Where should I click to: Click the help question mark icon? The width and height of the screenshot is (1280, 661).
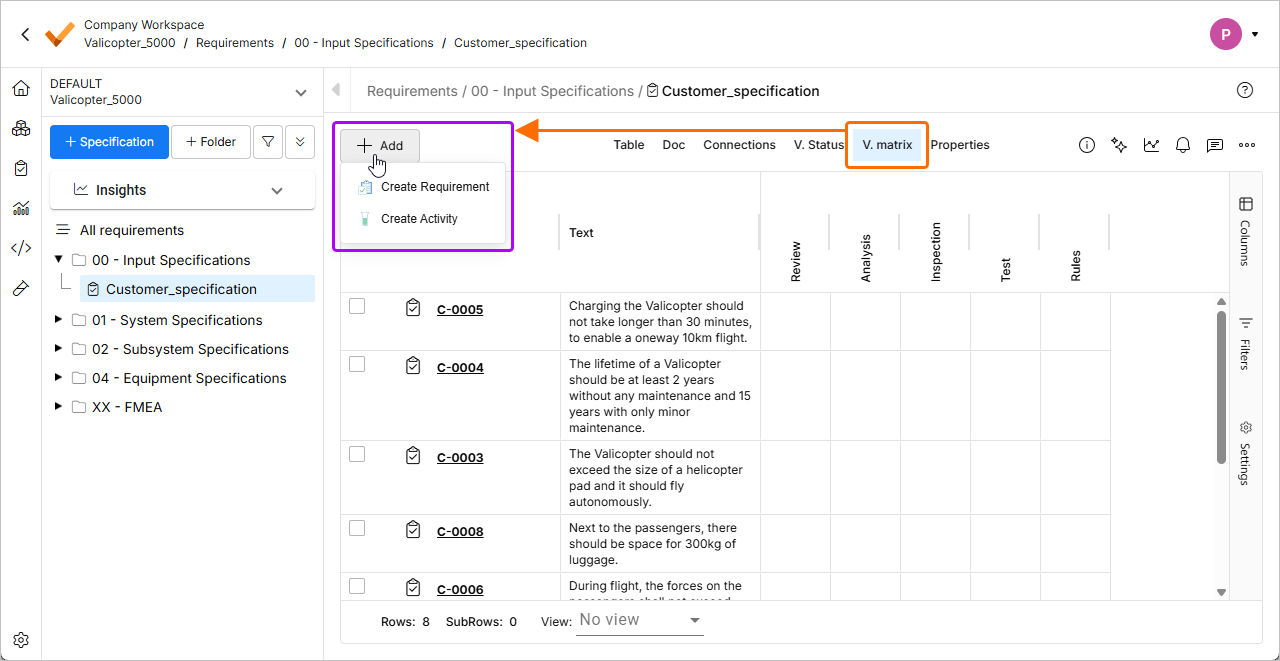click(1245, 90)
